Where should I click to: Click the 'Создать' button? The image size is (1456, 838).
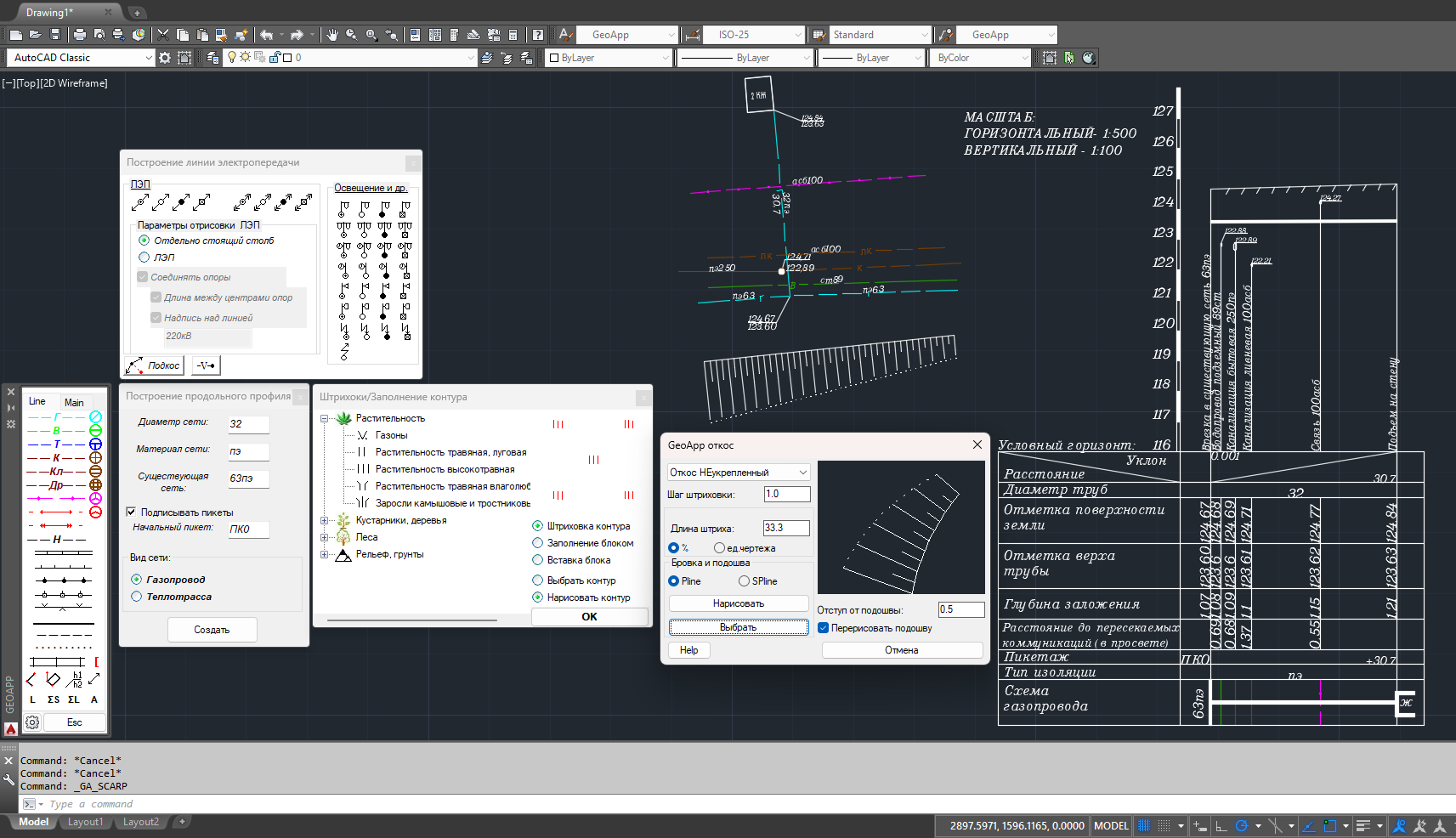[x=212, y=630]
